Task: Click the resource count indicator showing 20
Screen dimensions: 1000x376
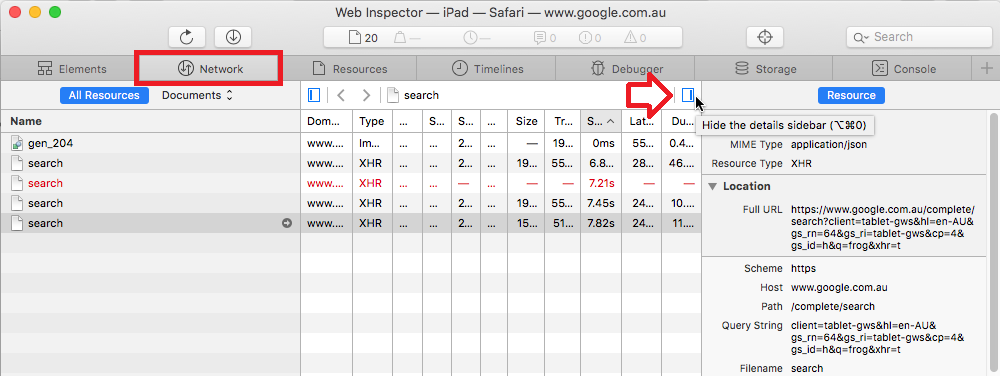Action: coord(364,38)
